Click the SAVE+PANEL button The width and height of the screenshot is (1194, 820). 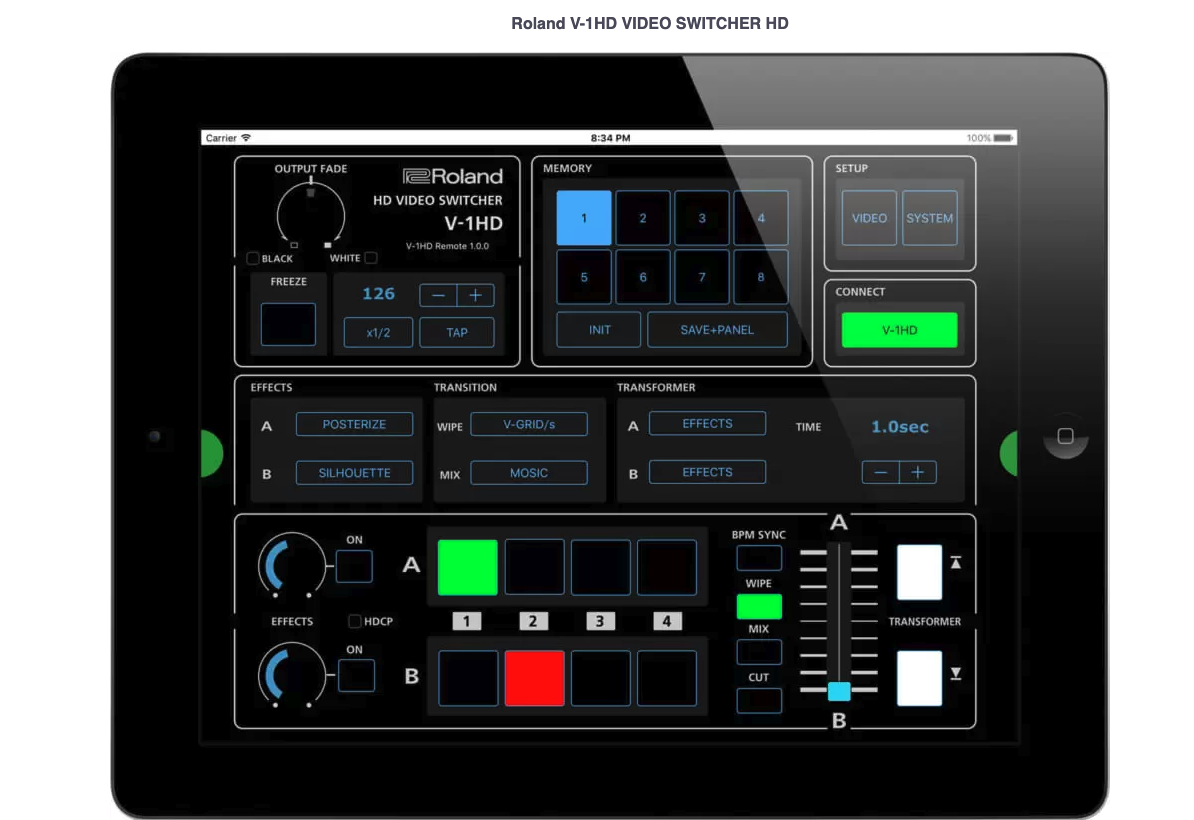pyautogui.click(x=717, y=330)
